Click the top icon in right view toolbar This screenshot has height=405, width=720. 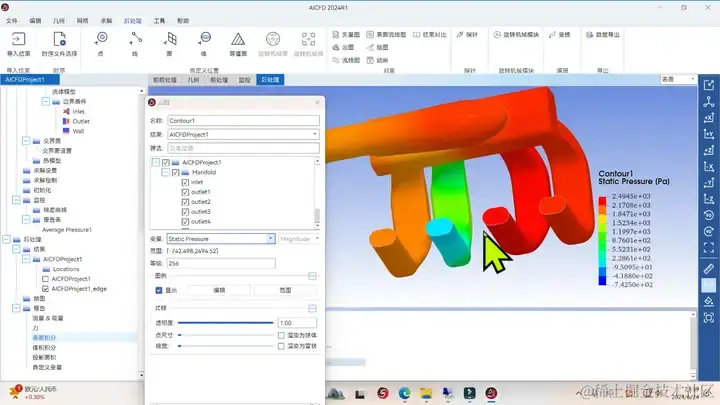pyautogui.click(x=709, y=85)
